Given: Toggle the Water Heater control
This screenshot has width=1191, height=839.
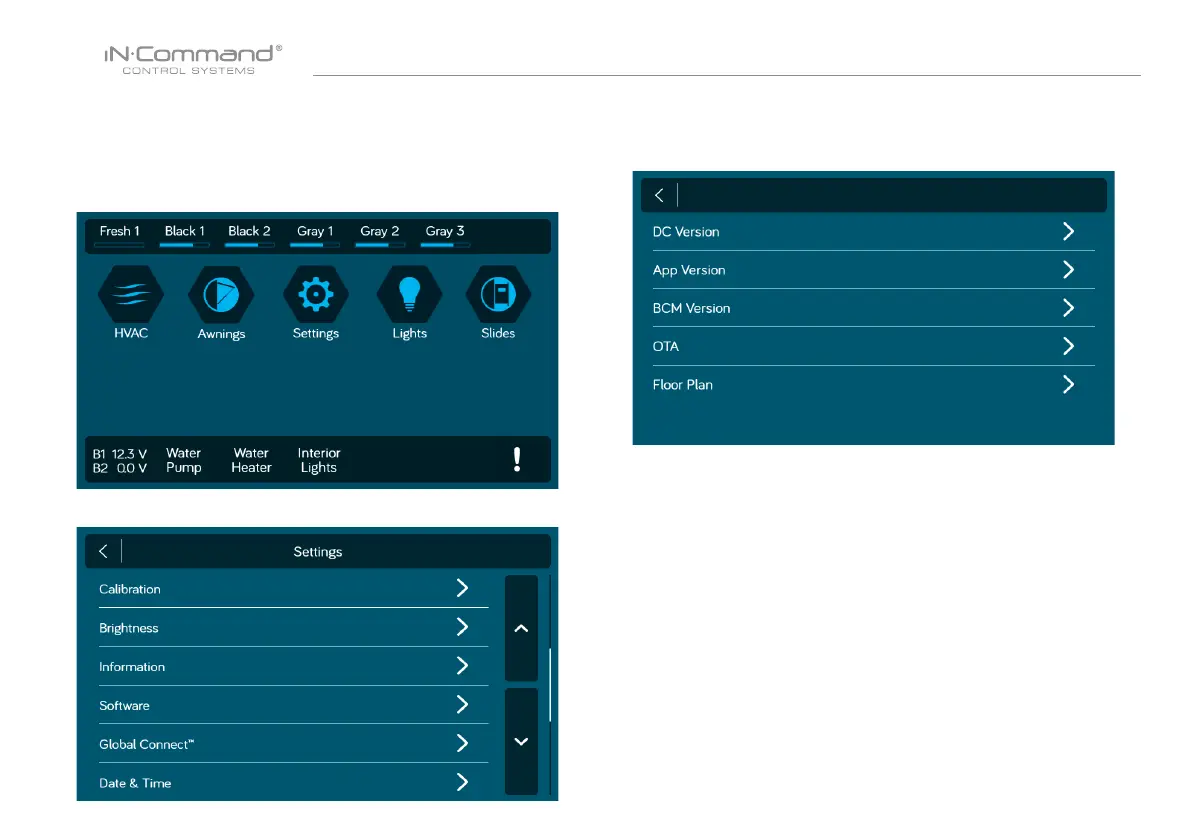Looking at the screenshot, I should coord(251,460).
